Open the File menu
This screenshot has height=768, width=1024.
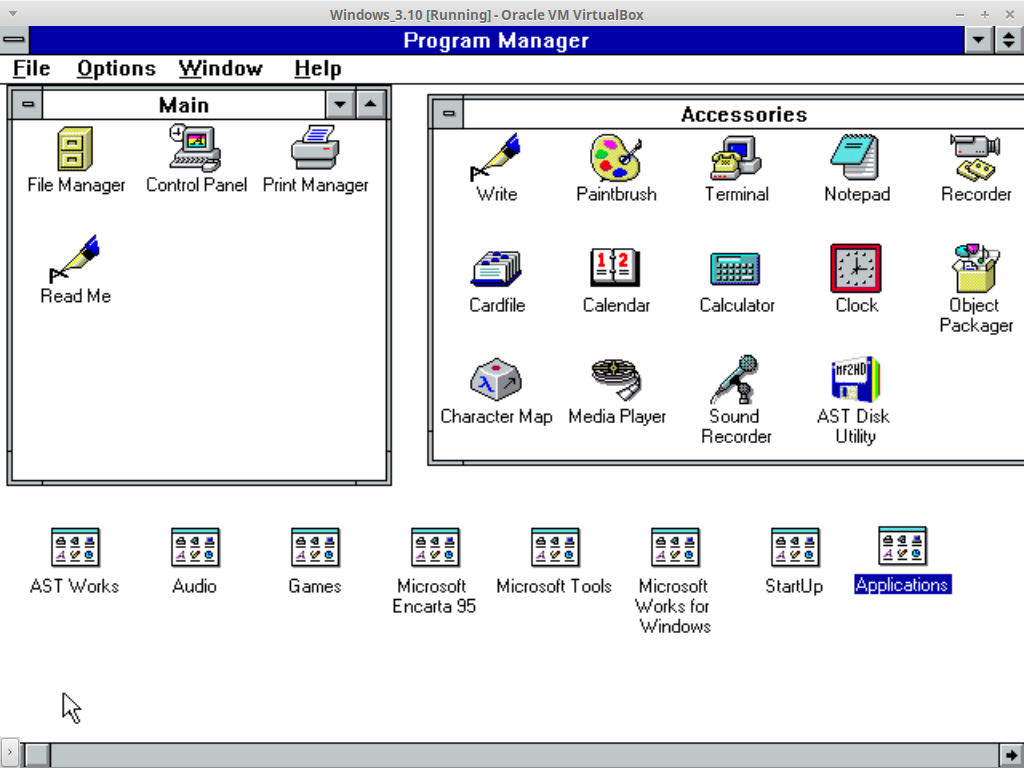click(x=31, y=69)
